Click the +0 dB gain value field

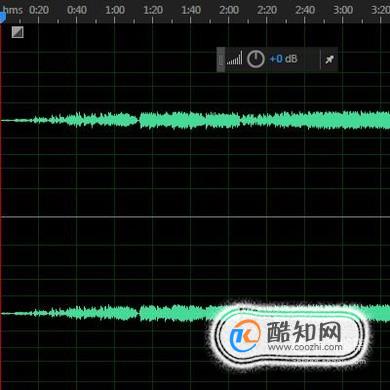(283, 59)
